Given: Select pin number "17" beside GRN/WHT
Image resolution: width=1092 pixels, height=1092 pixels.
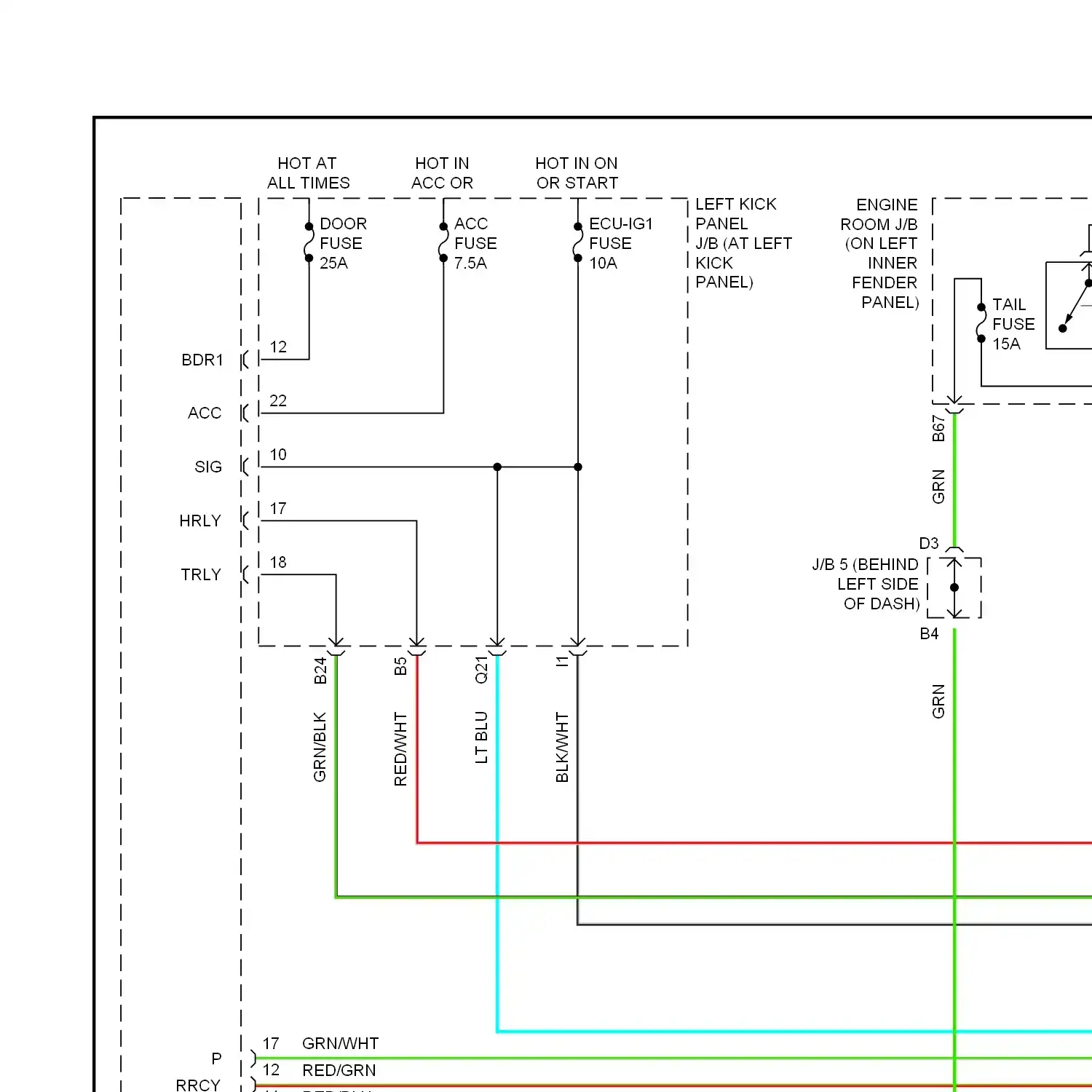Looking at the screenshot, I should [x=271, y=1043].
